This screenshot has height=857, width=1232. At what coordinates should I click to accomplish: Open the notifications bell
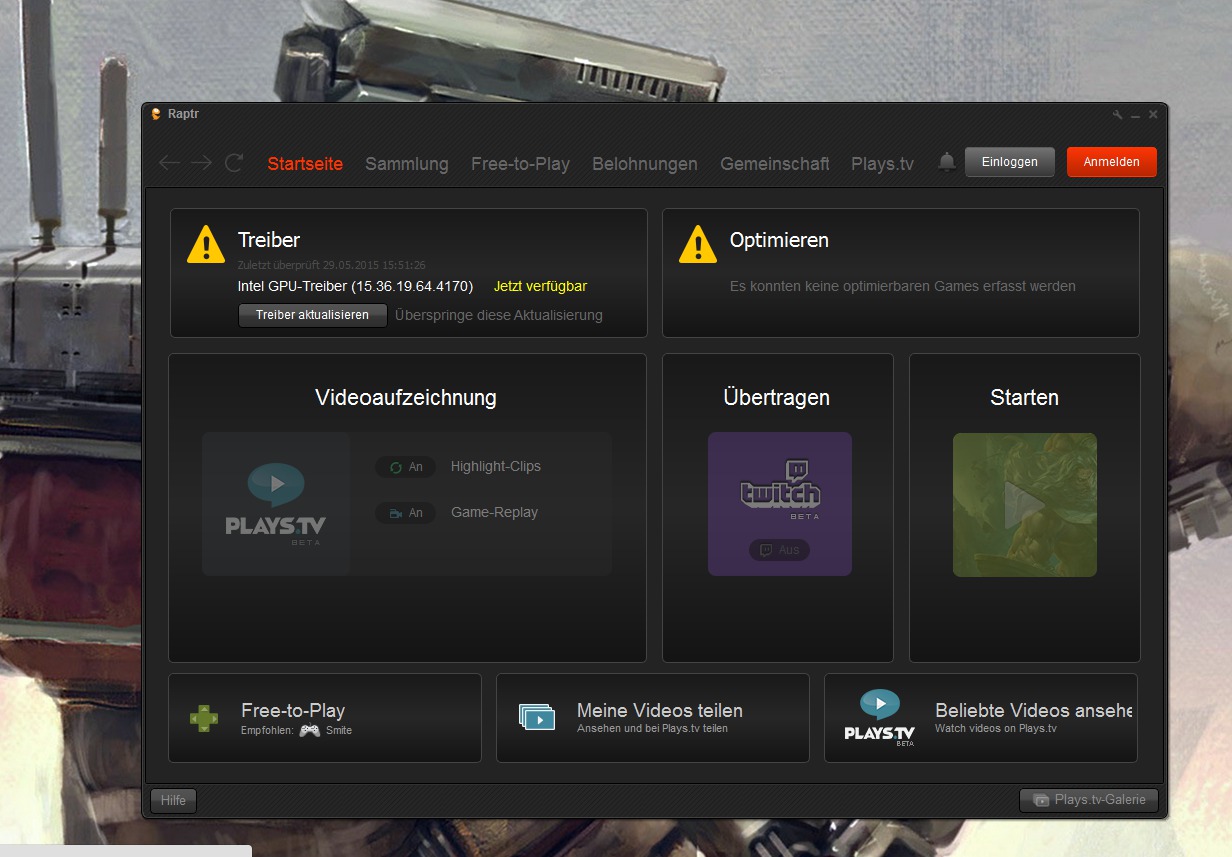[946, 162]
